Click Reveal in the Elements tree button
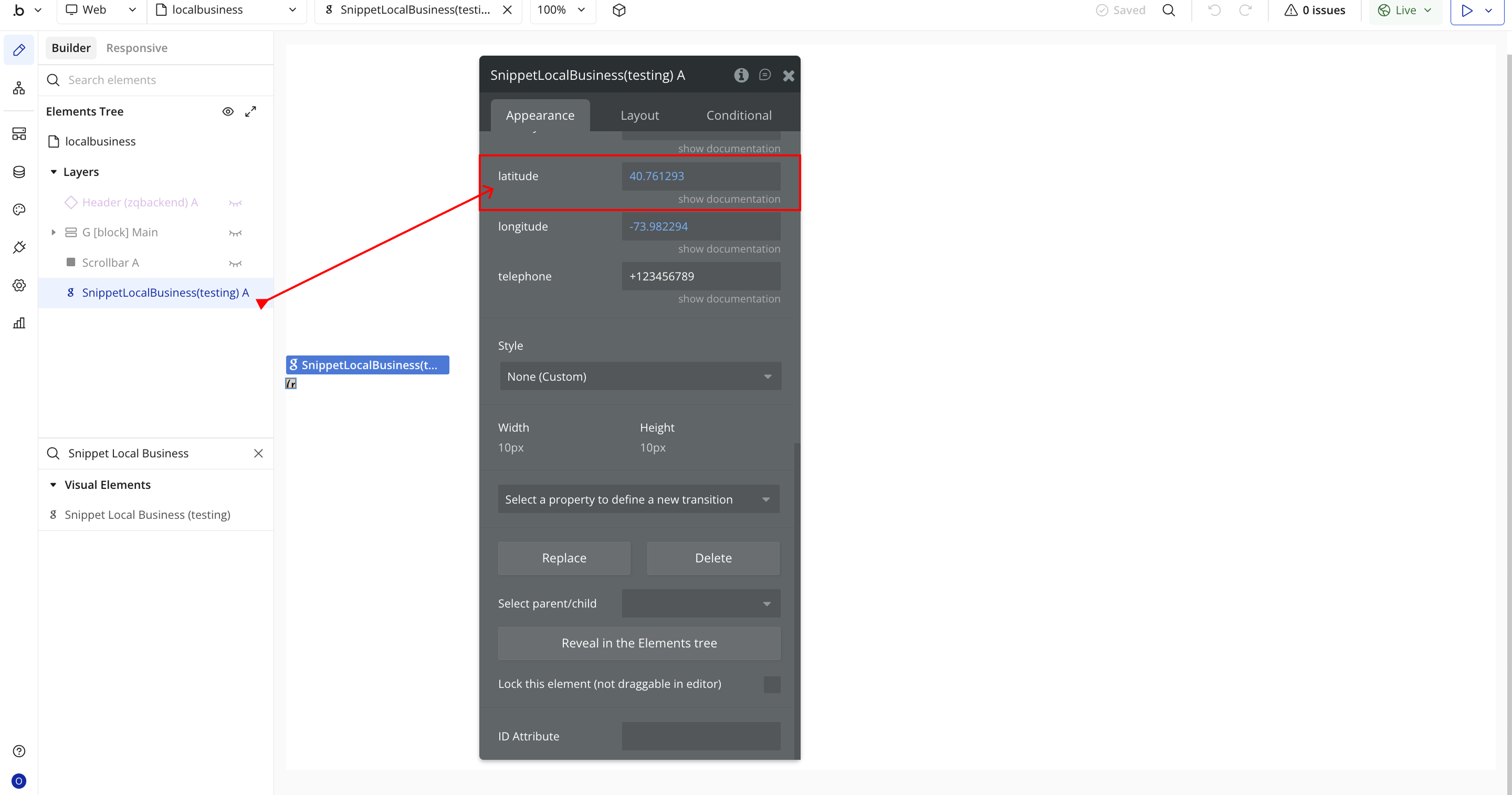 click(x=638, y=643)
